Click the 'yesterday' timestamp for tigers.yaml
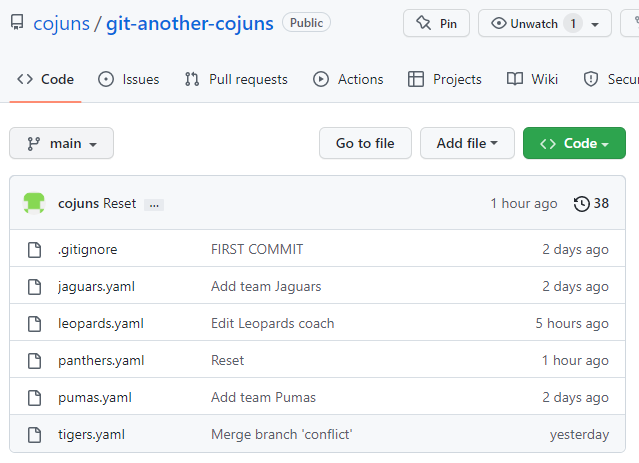Viewport: 639px width, 463px height. tap(580, 434)
